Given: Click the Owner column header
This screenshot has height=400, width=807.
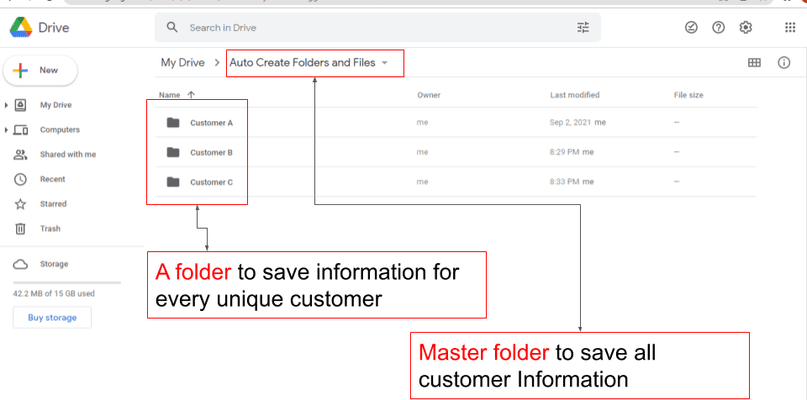Looking at the screenshot, I should (429, 95).
